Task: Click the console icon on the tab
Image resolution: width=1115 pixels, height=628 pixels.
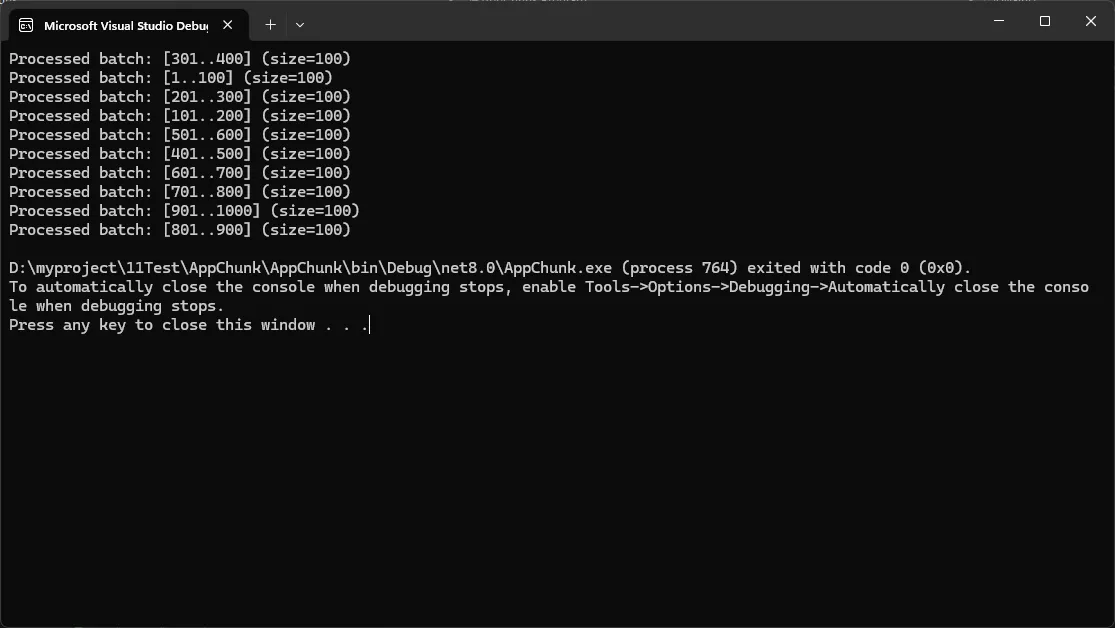Action: click(x=26, y=26)
